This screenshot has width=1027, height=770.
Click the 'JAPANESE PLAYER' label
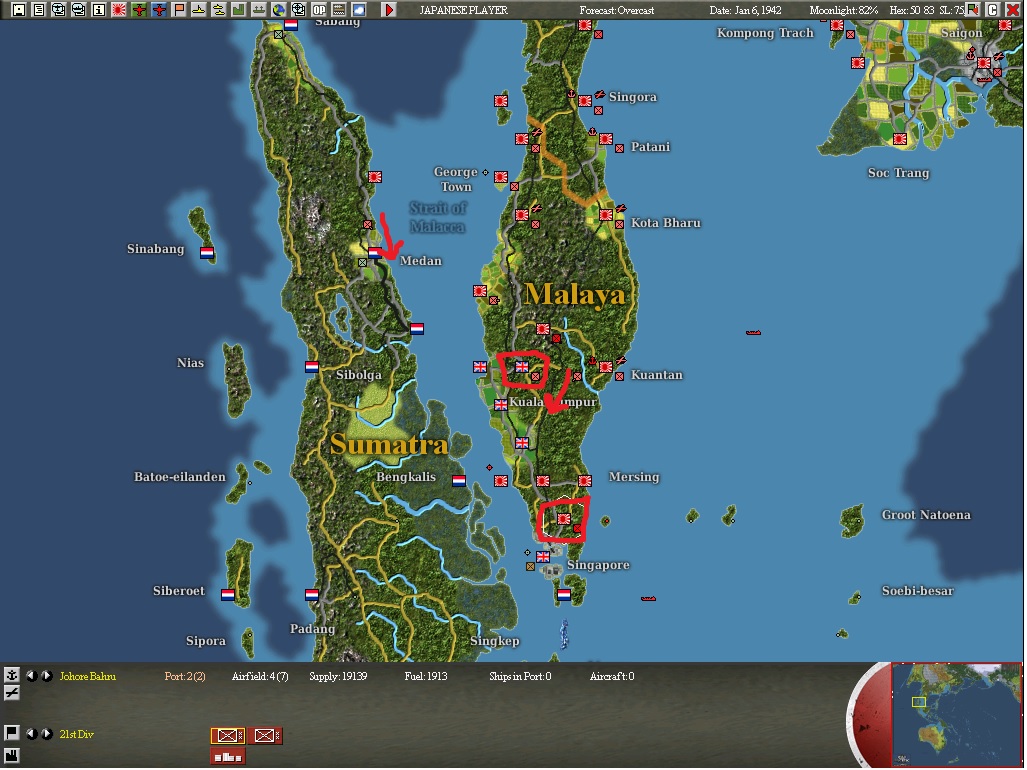pyautogui.click(x=464, y=10)
